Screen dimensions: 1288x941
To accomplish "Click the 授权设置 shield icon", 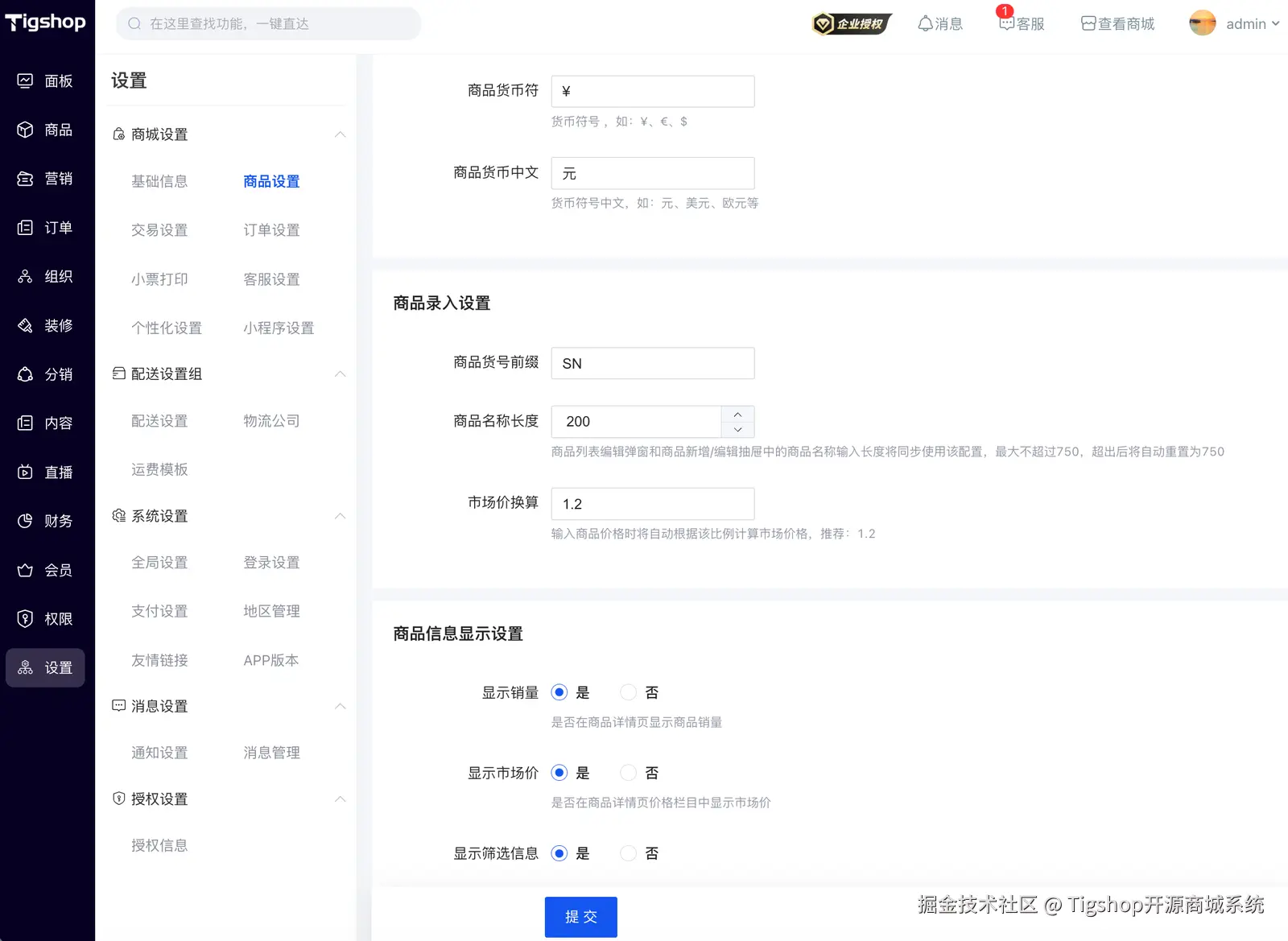I will coord(119,799).
